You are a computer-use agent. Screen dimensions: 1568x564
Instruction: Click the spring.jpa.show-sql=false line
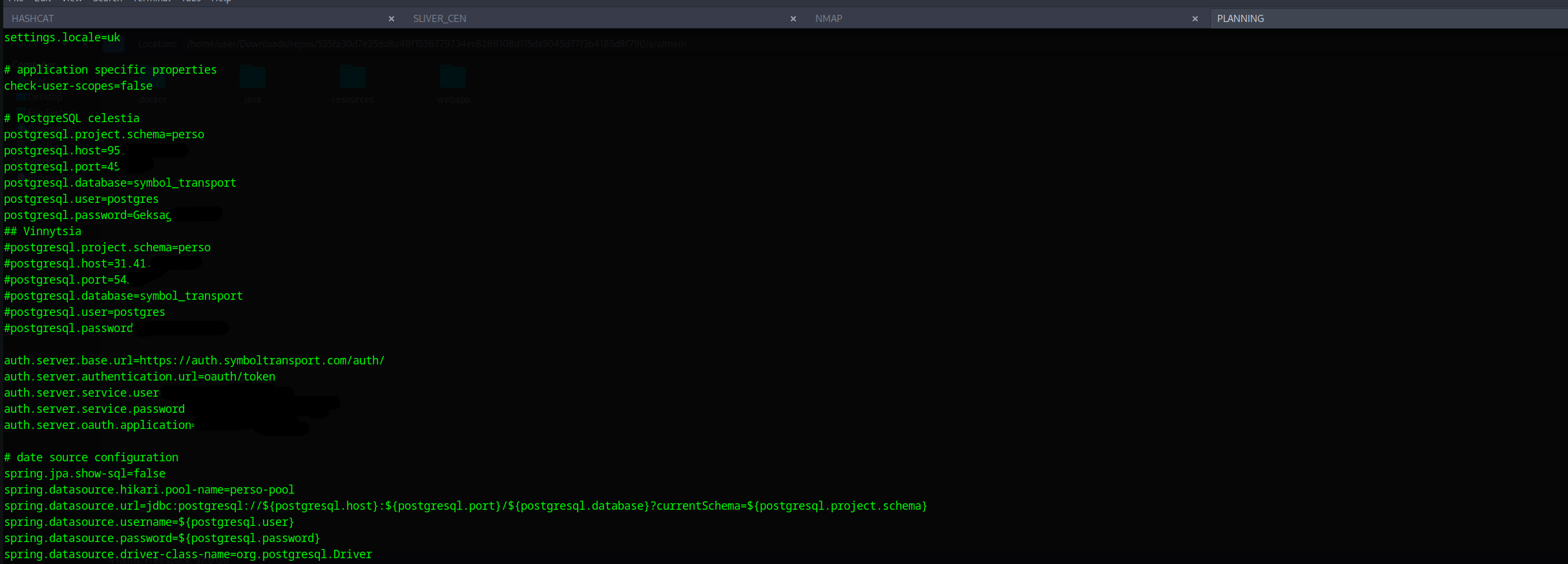[x=85, y=474]
